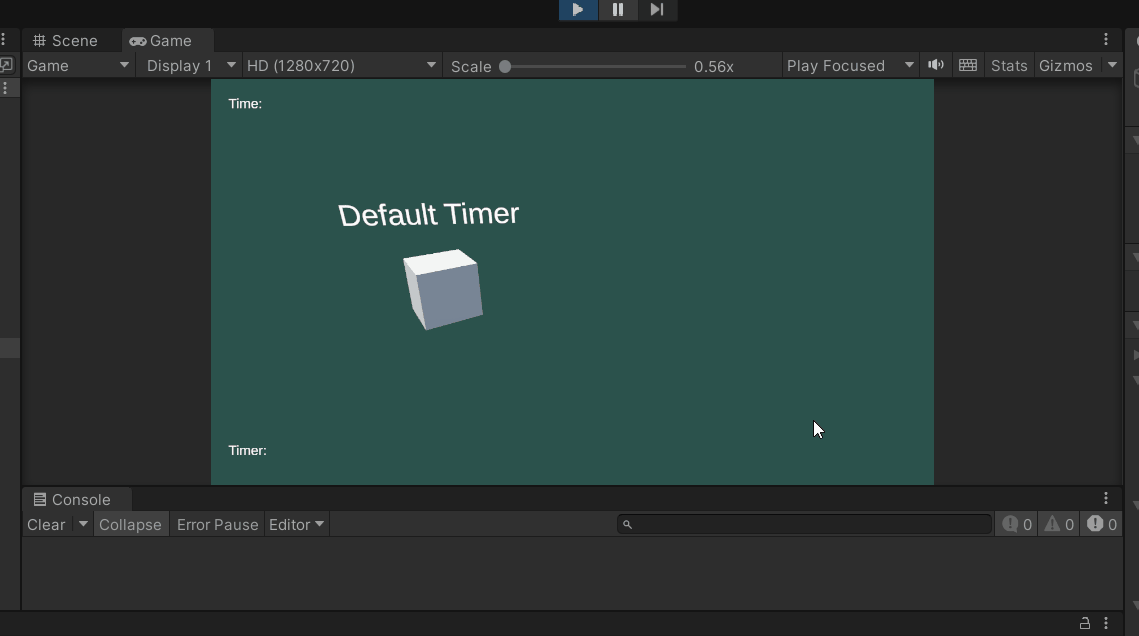Screen dimensions: 1139x636
Task: Toggle the shortcuts keyboard icon
Action: 968,65
